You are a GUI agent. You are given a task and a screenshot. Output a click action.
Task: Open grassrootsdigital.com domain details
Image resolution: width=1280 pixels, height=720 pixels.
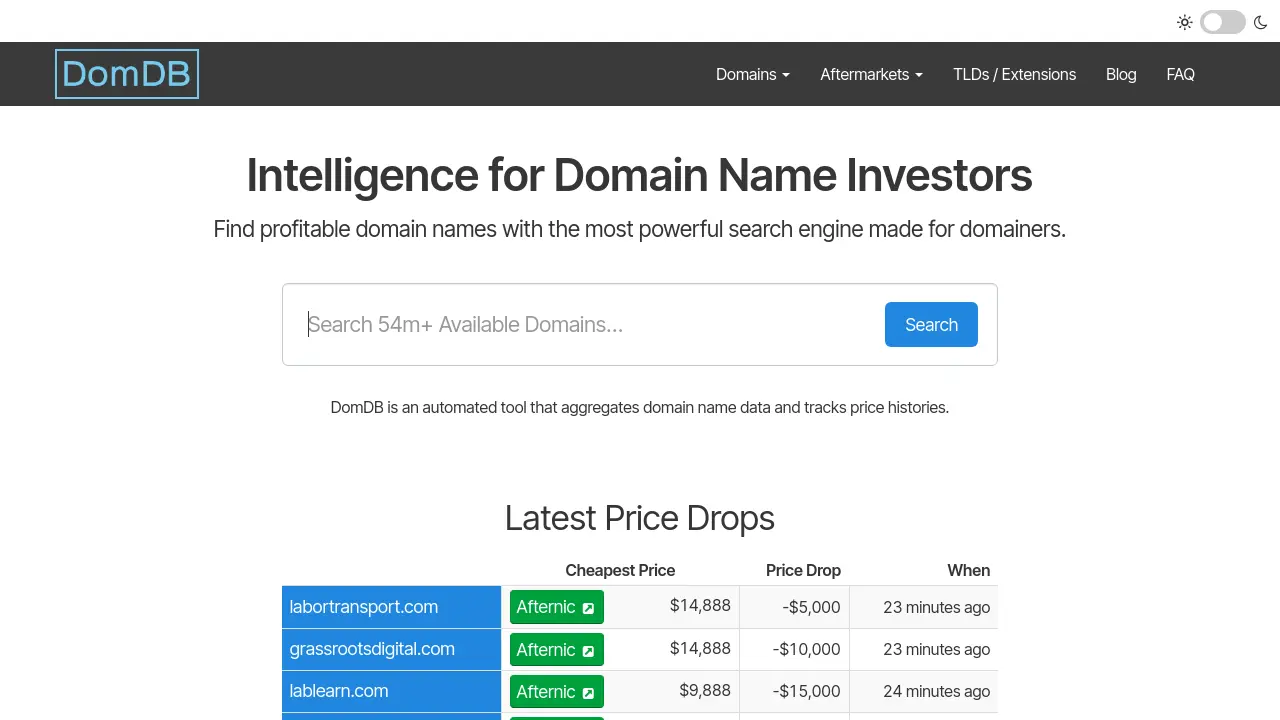click(x=372, y=649)
